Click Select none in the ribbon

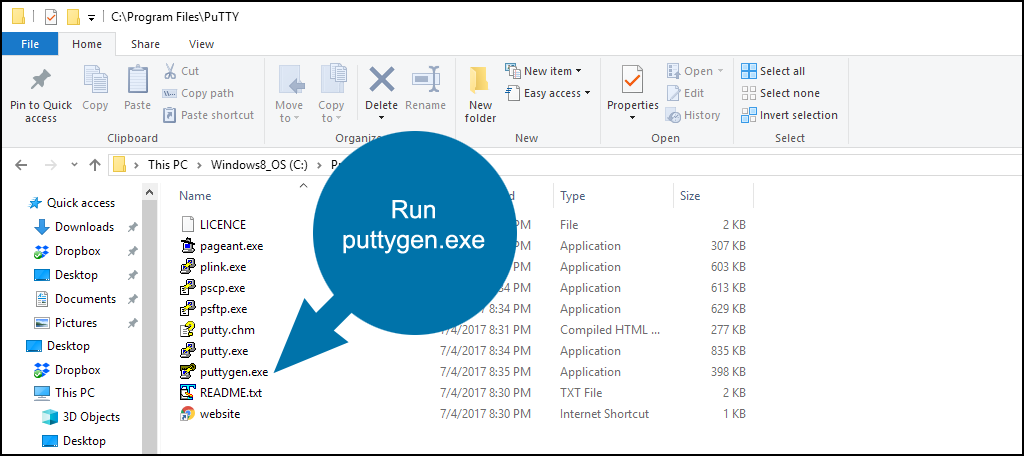click(x=780, y=93)
